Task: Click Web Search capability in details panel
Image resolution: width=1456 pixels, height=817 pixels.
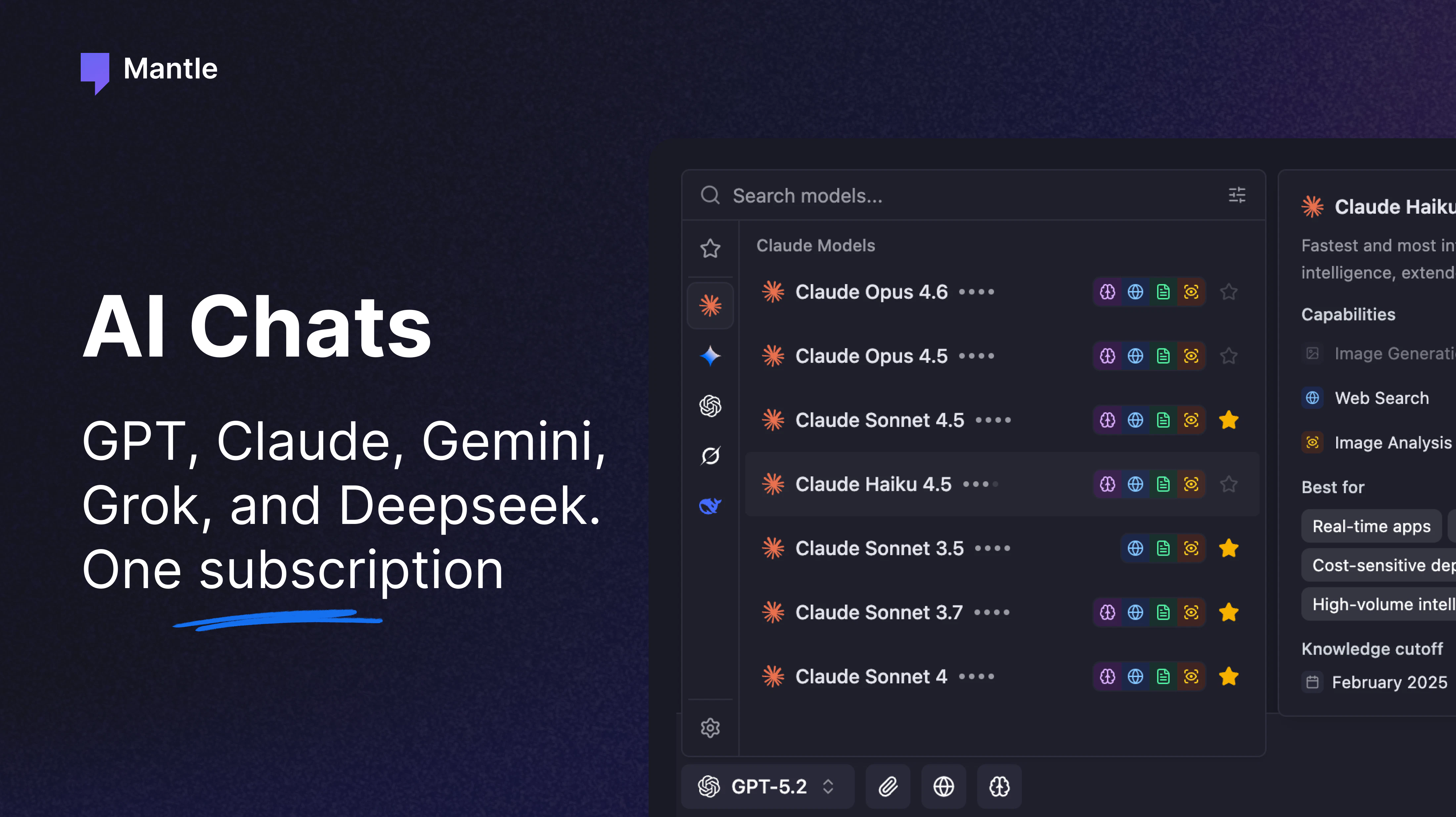Action: point(1365,398)
